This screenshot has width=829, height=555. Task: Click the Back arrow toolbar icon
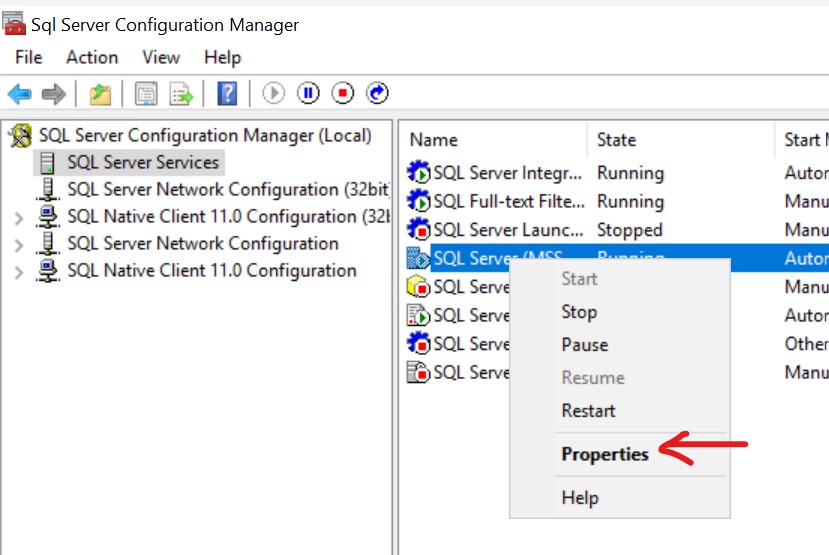20,94
